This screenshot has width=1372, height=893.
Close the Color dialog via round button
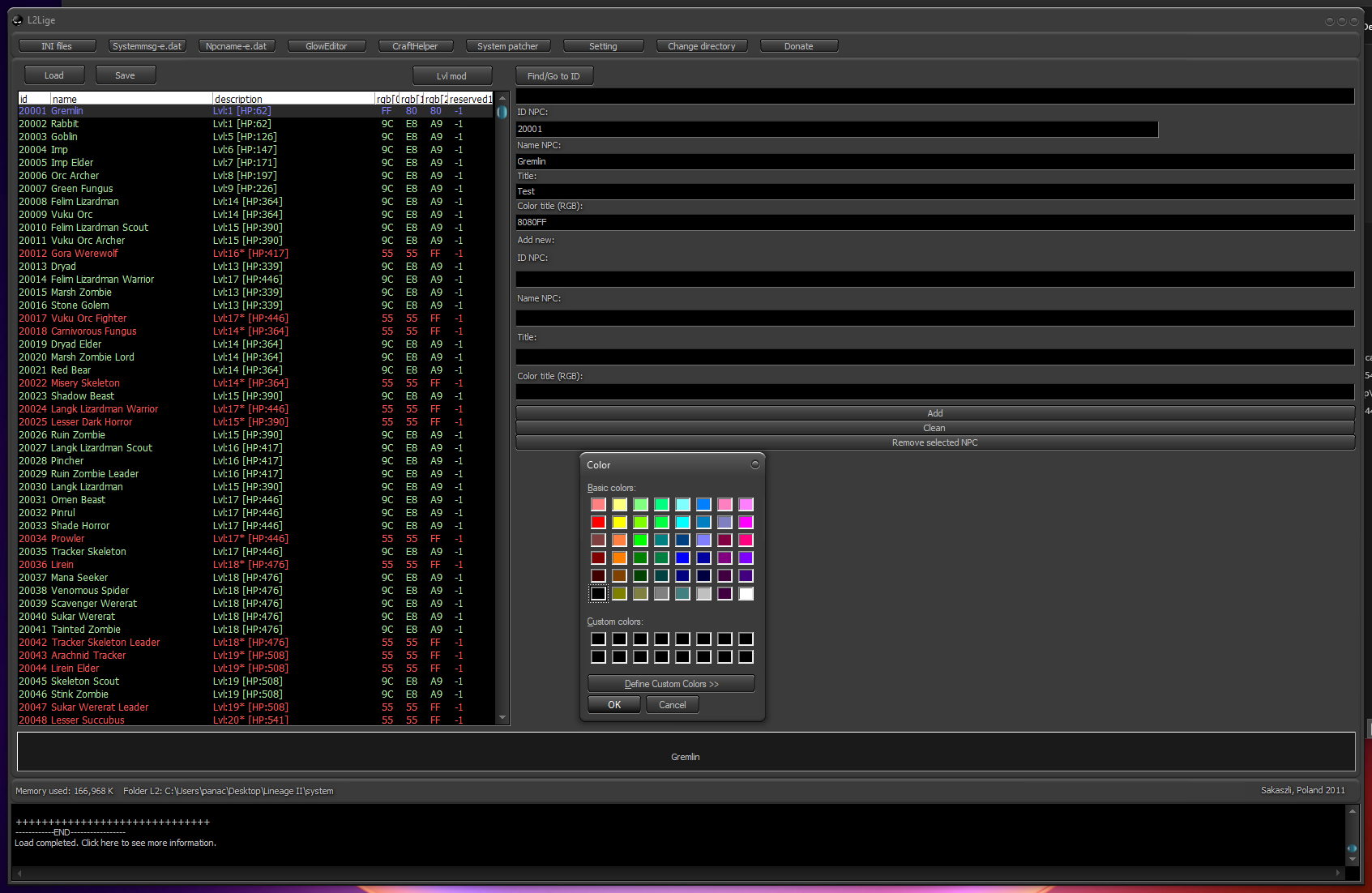(754, 464)
